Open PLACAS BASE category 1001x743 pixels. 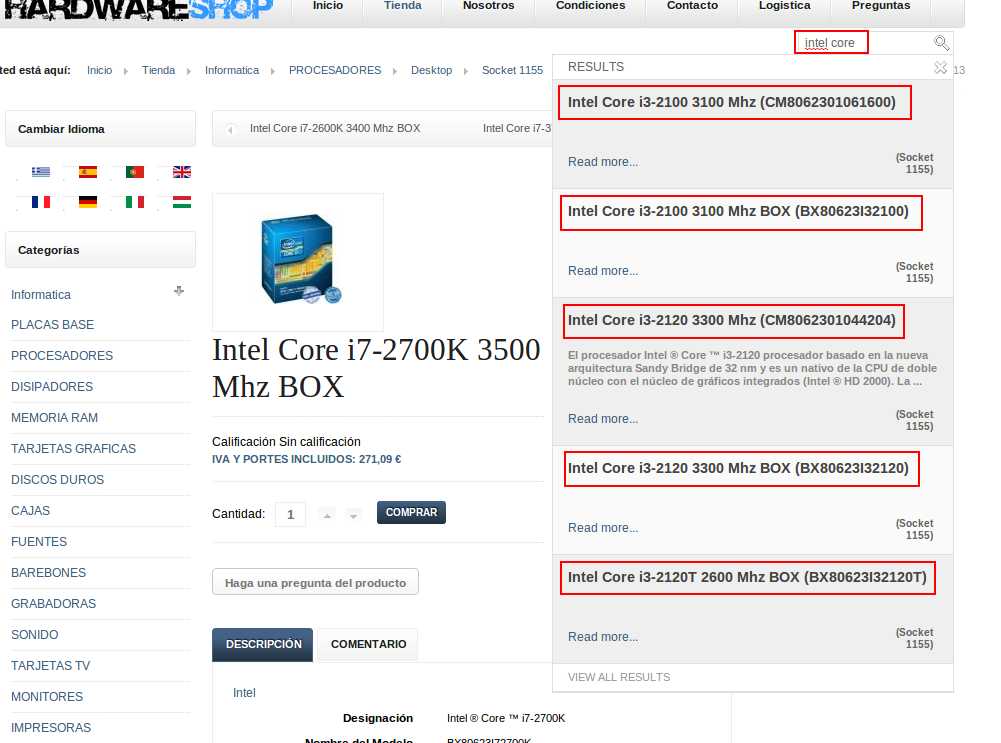coord(52,325)
